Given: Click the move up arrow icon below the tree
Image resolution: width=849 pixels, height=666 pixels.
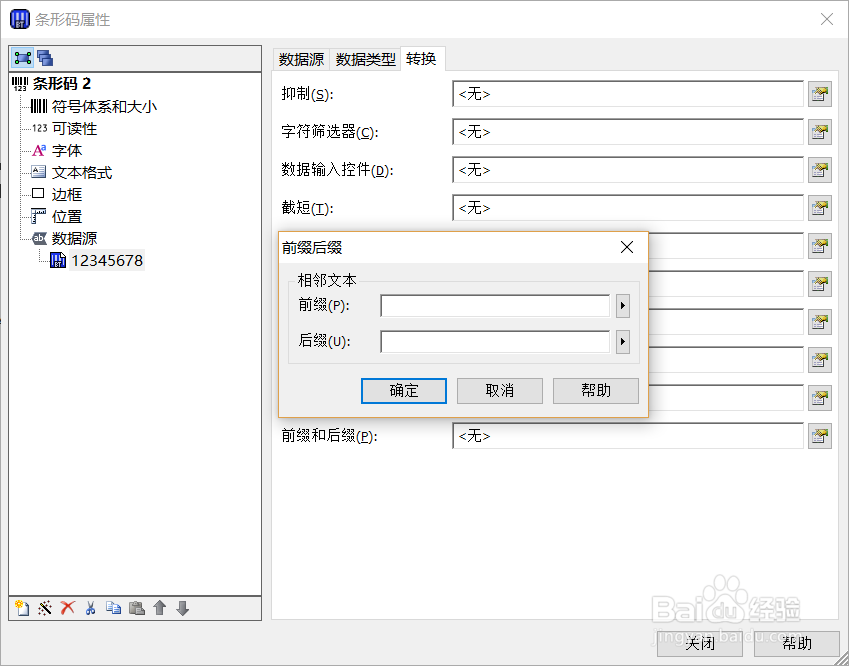Looking at the screenshot, I should tap(160, 608).
